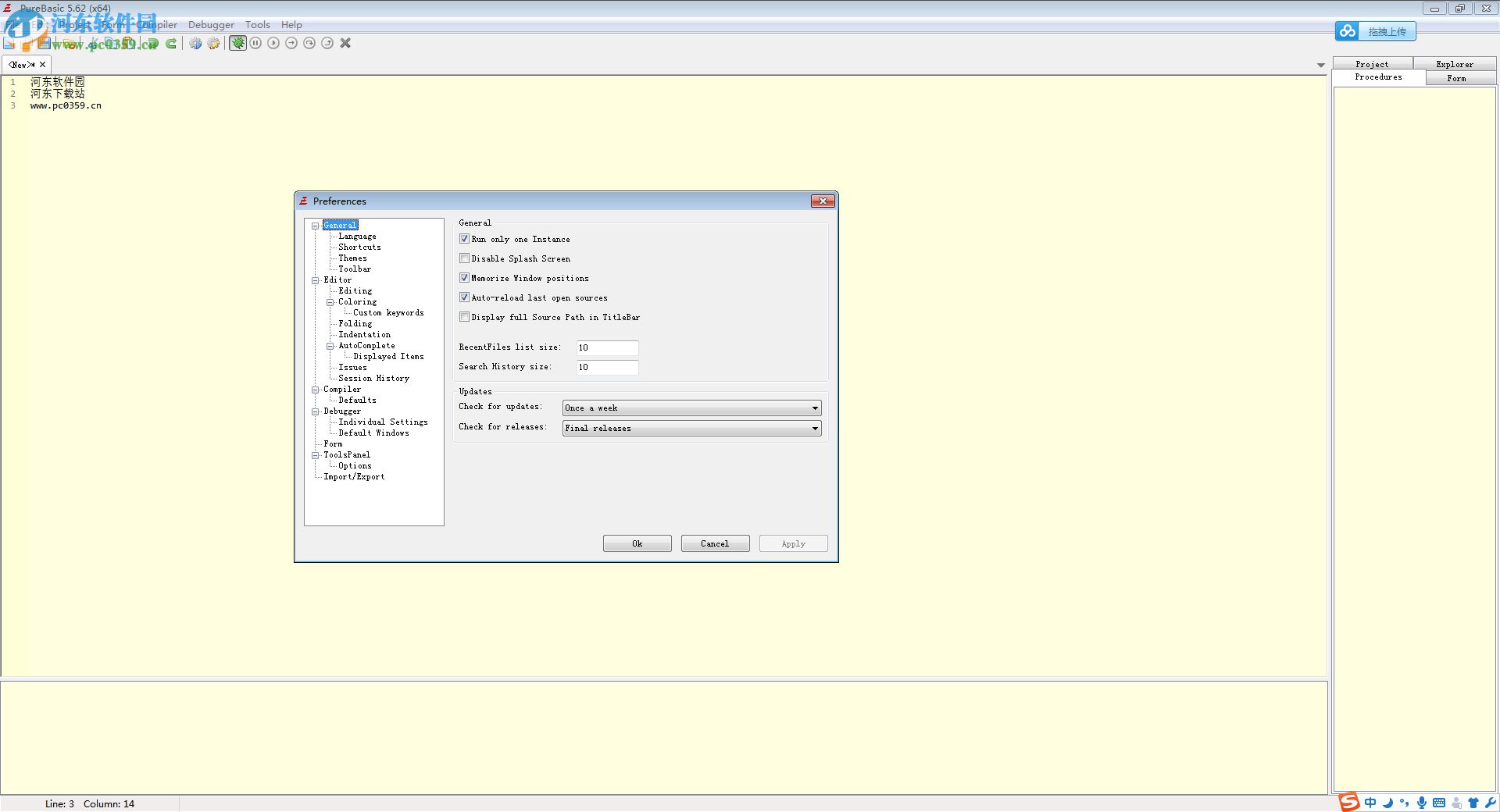Enable Disable Splash Screen checkbox
Screen dimensions: 1500x812
point(465,258)
